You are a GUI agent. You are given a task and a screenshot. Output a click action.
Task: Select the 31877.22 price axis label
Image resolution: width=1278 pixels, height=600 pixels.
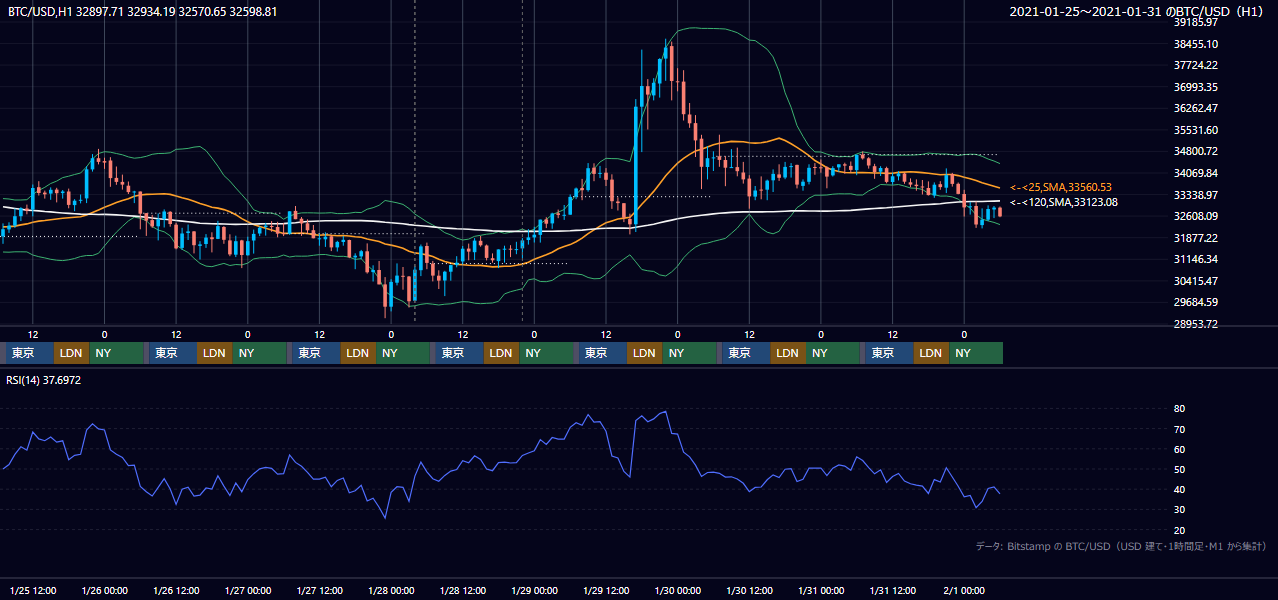[1196, 238]
